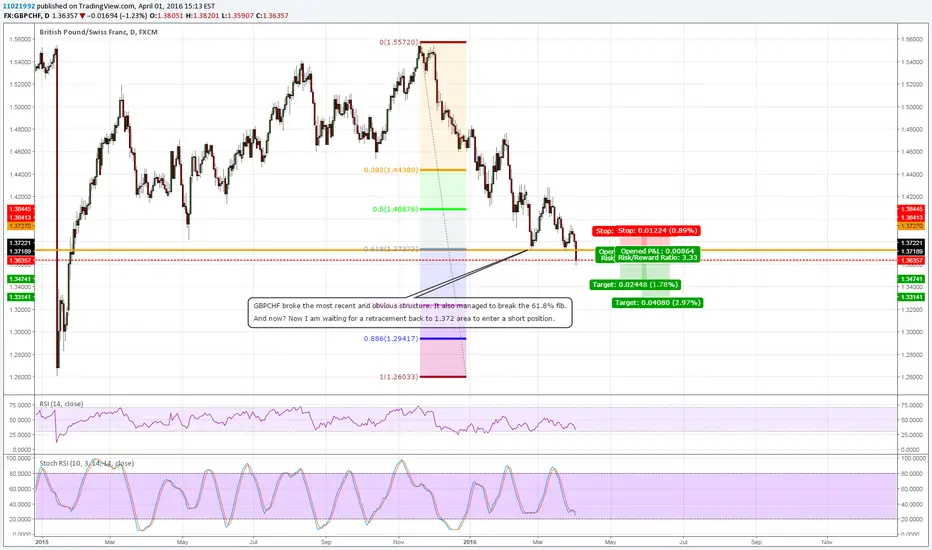This screenshot has height=550, width=932.
Task: Select the orange 0.382 Fibonacci level line
Action: point(443,170)
